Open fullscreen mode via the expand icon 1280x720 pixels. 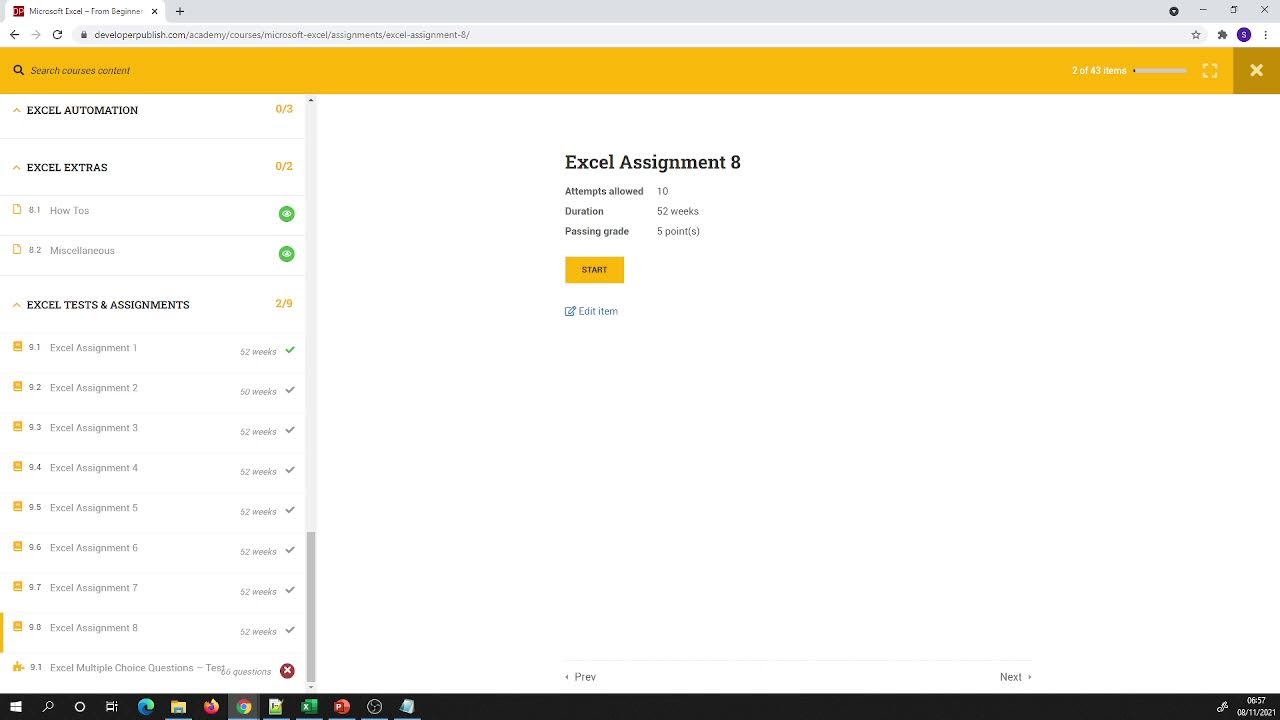click(x=1210, y=70)
